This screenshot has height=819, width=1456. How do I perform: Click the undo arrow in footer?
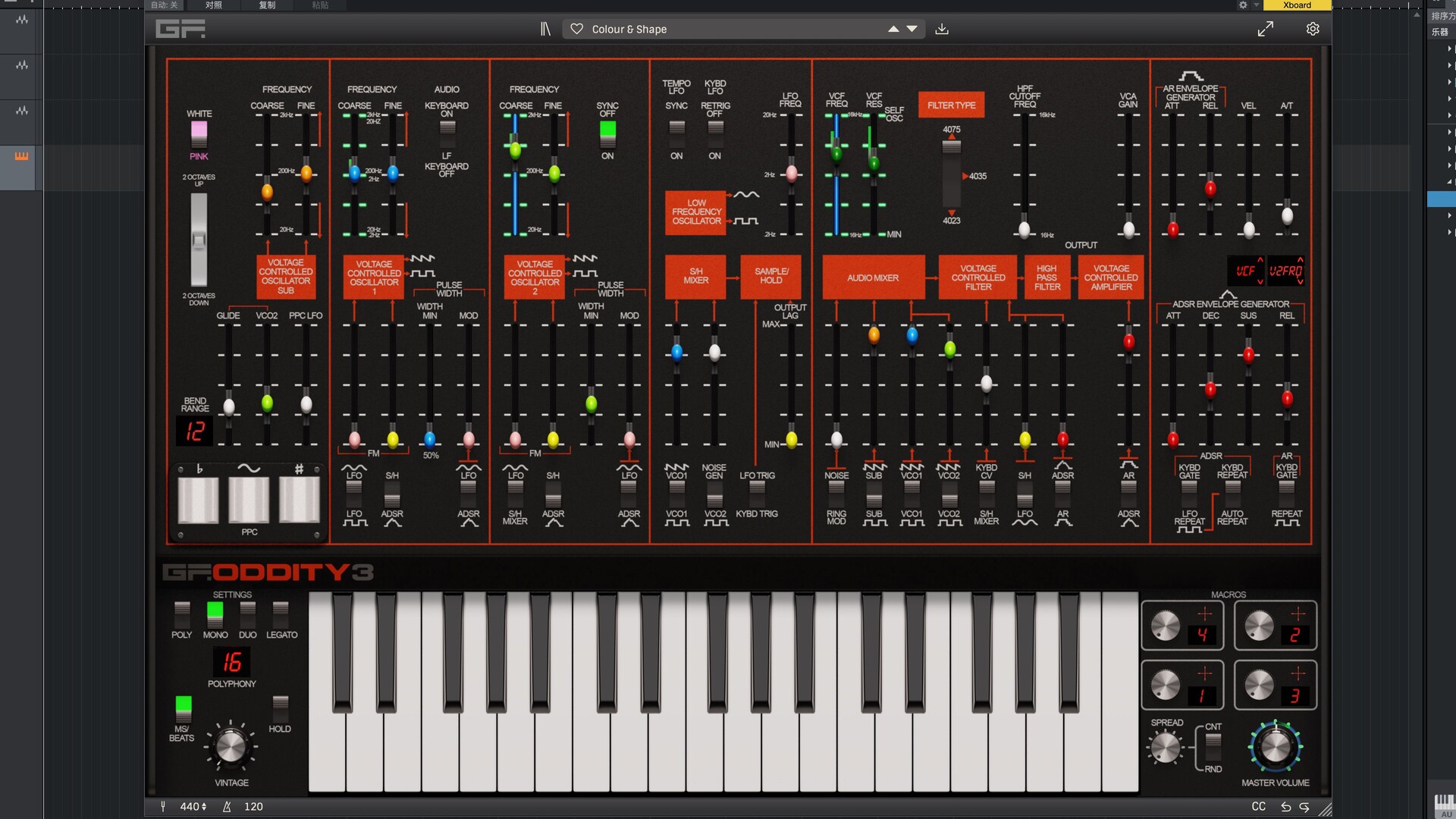[1286, 807]
